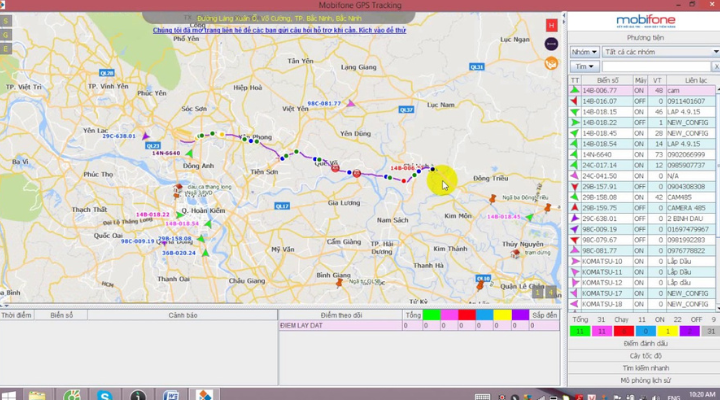Open Word from the taskbar
This screenshot has width=720, height=400.
[x=171, y=395]
